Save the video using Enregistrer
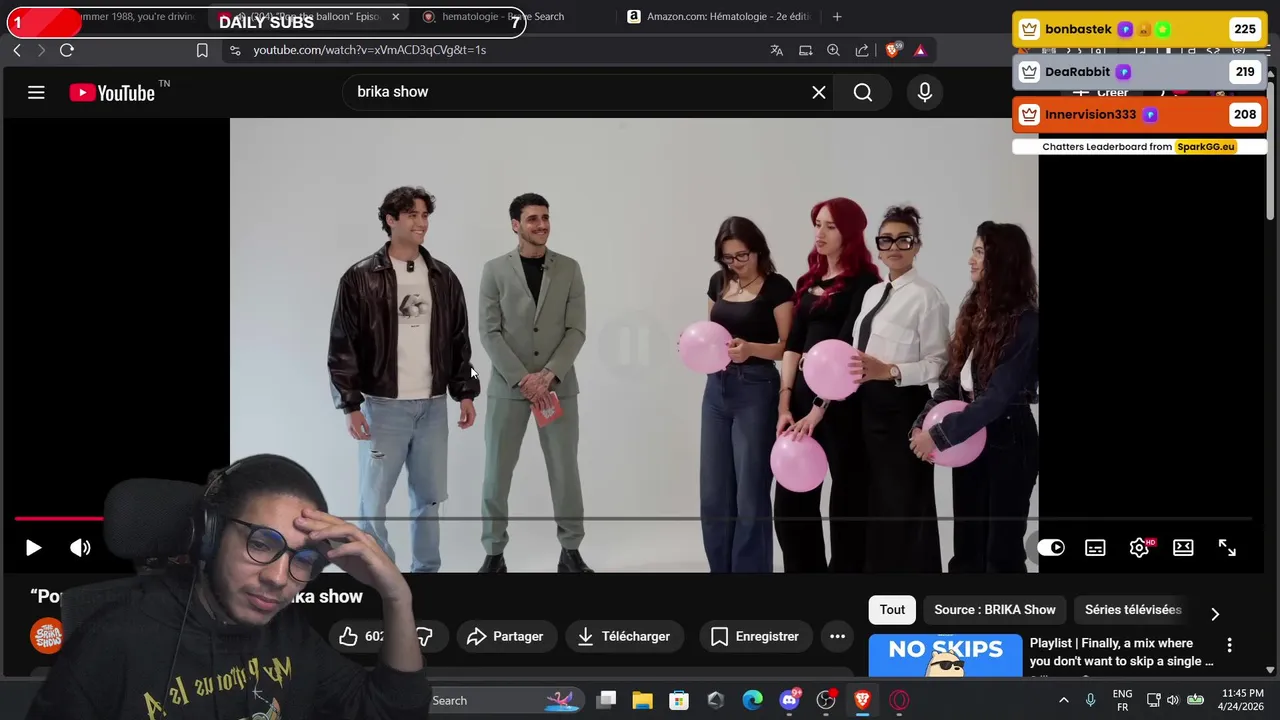 pyautogui.click(x=755, y=636)
